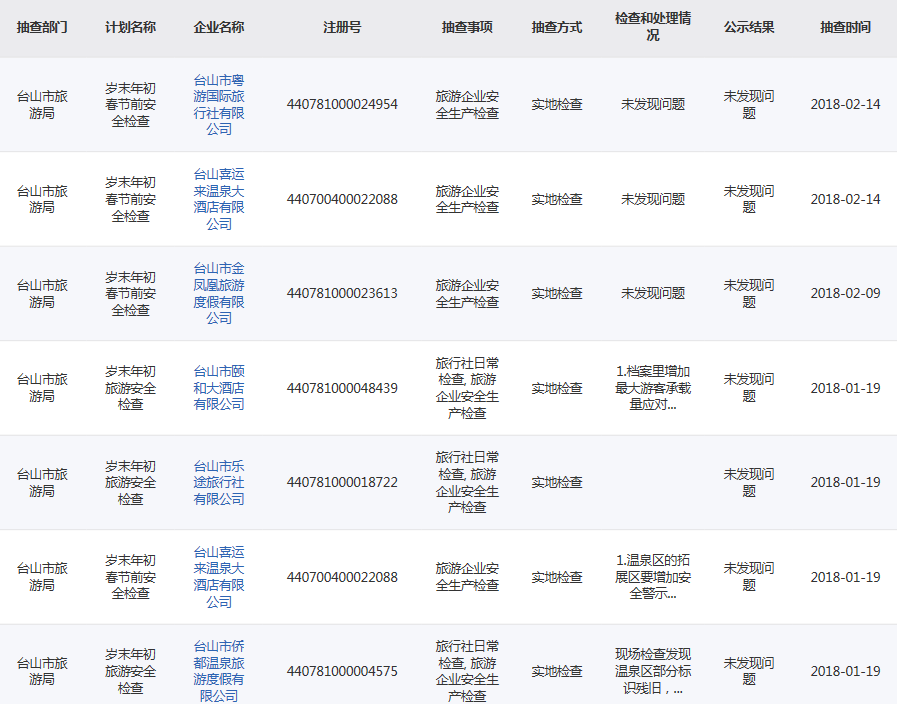The image size is (897, 704).
Task: Open the 台山市颐和大酒店有限公司 company link
Action: (218, 388)
